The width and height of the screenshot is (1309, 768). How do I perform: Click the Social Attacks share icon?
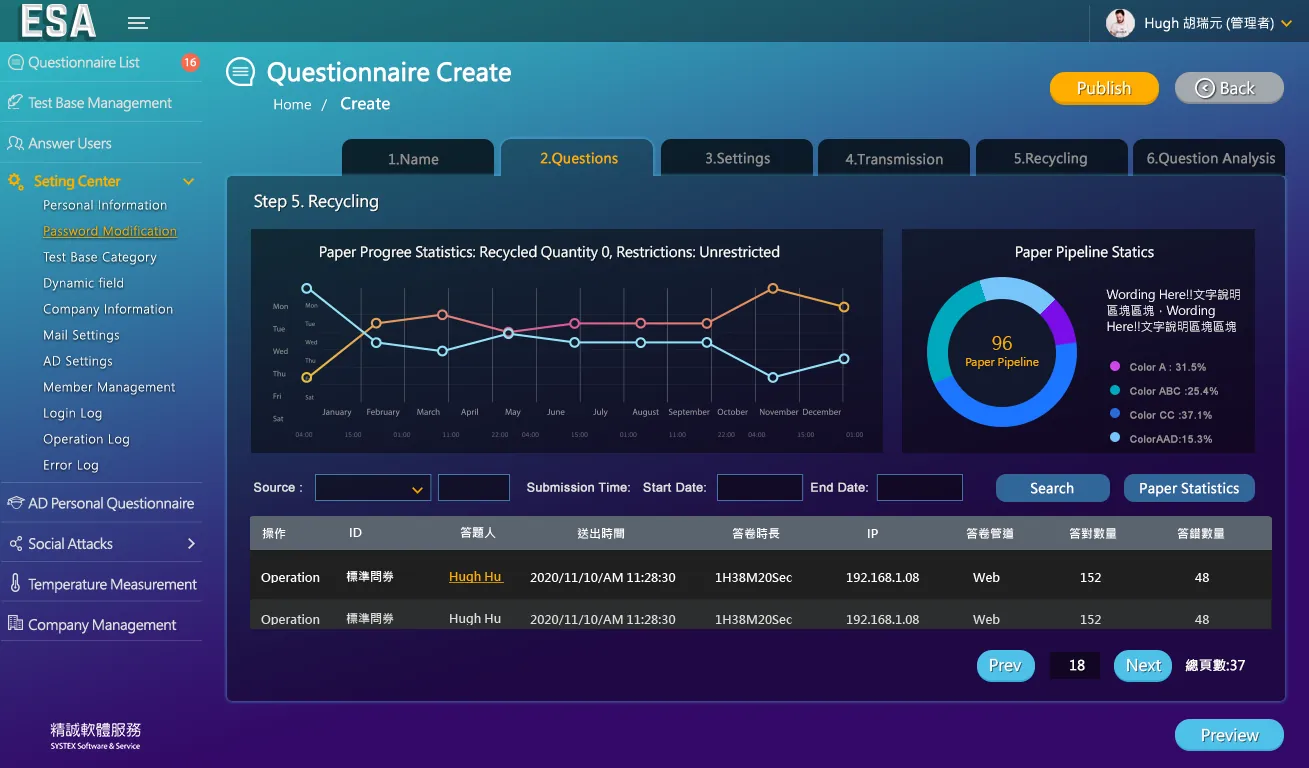coord(16,544)
